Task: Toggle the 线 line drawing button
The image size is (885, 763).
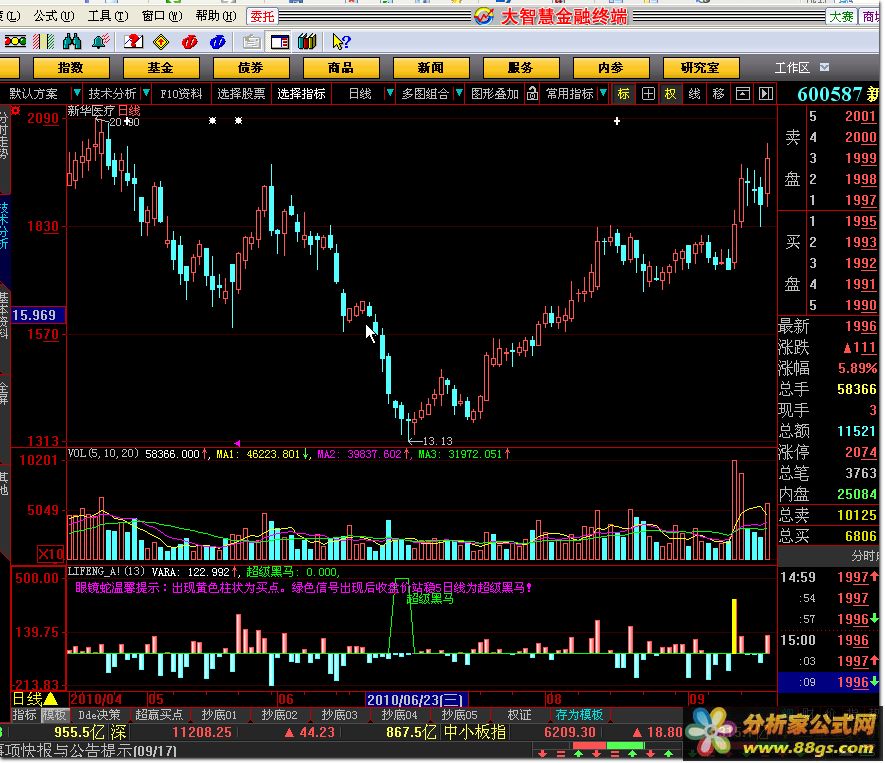Action: (694, 94)
